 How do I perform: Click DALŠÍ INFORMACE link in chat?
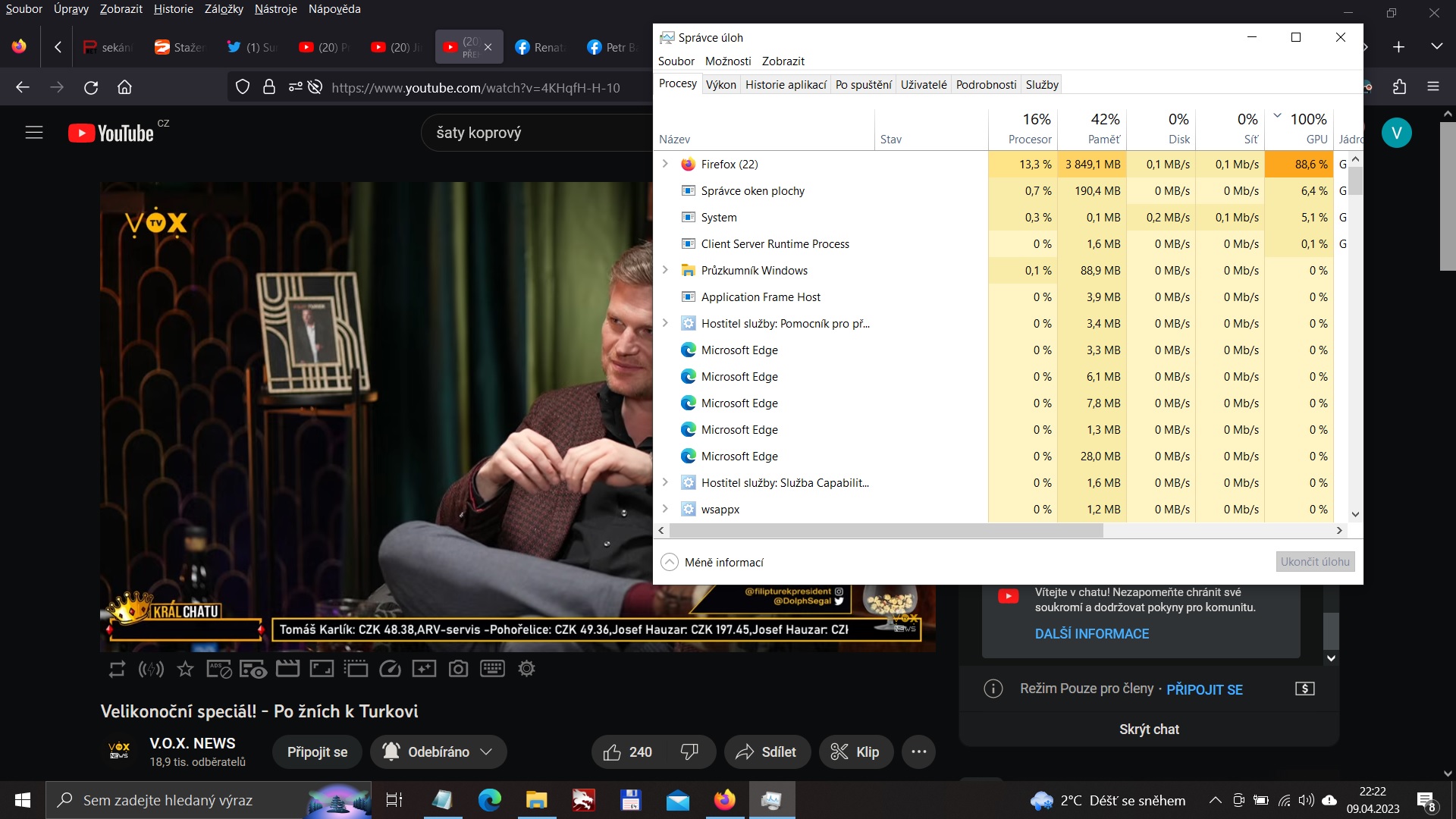pyautogui.click(x=1091, y=634)
